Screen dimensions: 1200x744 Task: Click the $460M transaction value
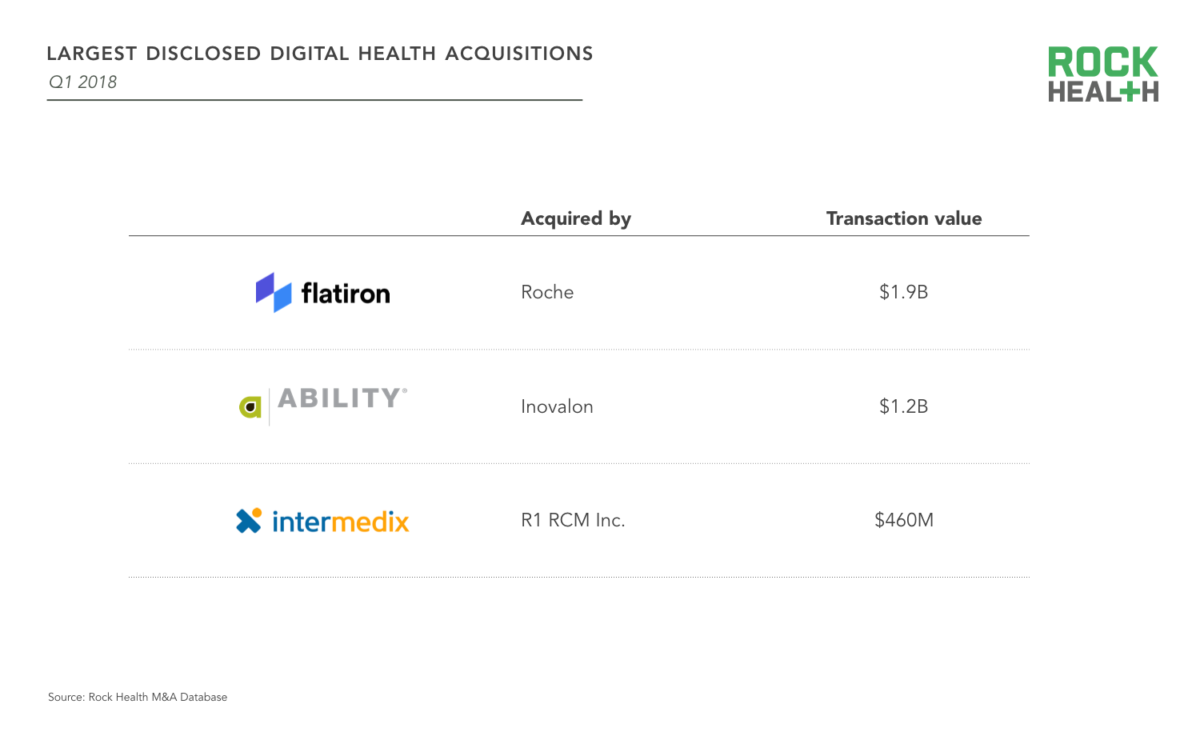pos(904,520)
